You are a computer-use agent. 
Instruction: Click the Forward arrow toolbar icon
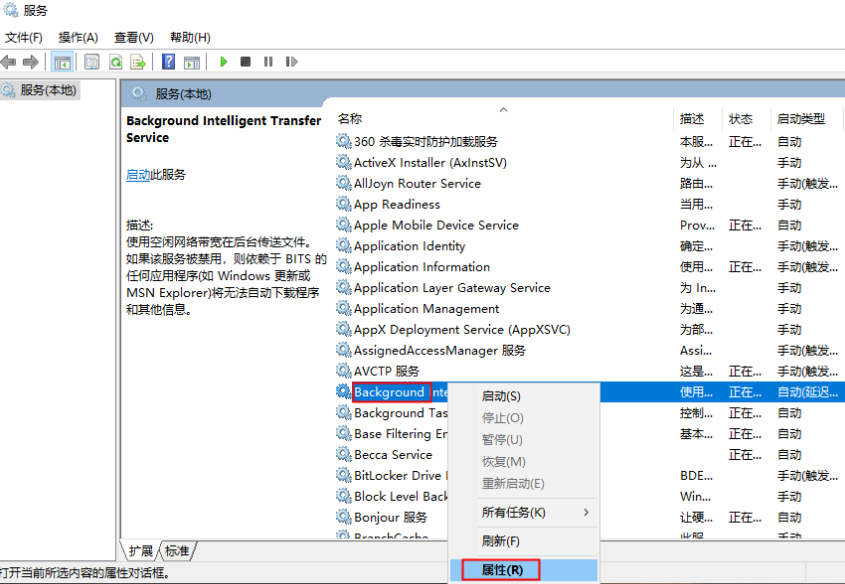pyautogui.click(x=31, y=62)
